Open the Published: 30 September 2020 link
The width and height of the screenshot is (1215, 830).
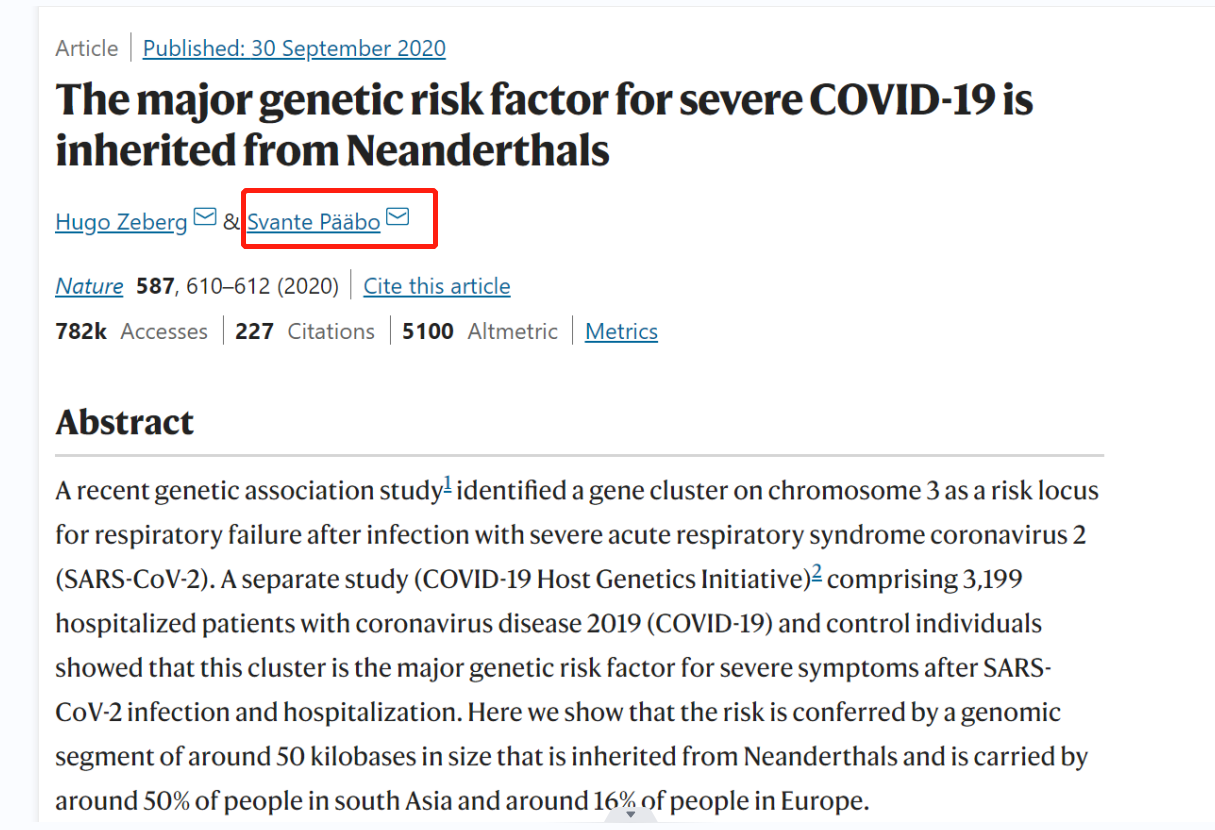(x=294, y=48)
